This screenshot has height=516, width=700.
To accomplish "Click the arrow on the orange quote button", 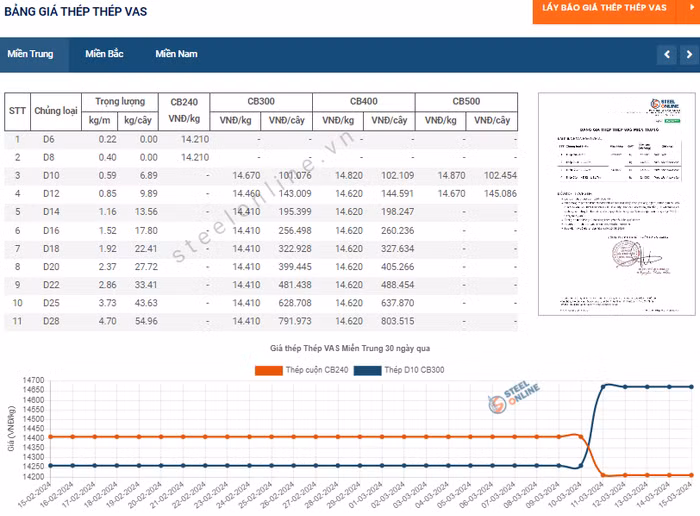I will pos(690,8).
